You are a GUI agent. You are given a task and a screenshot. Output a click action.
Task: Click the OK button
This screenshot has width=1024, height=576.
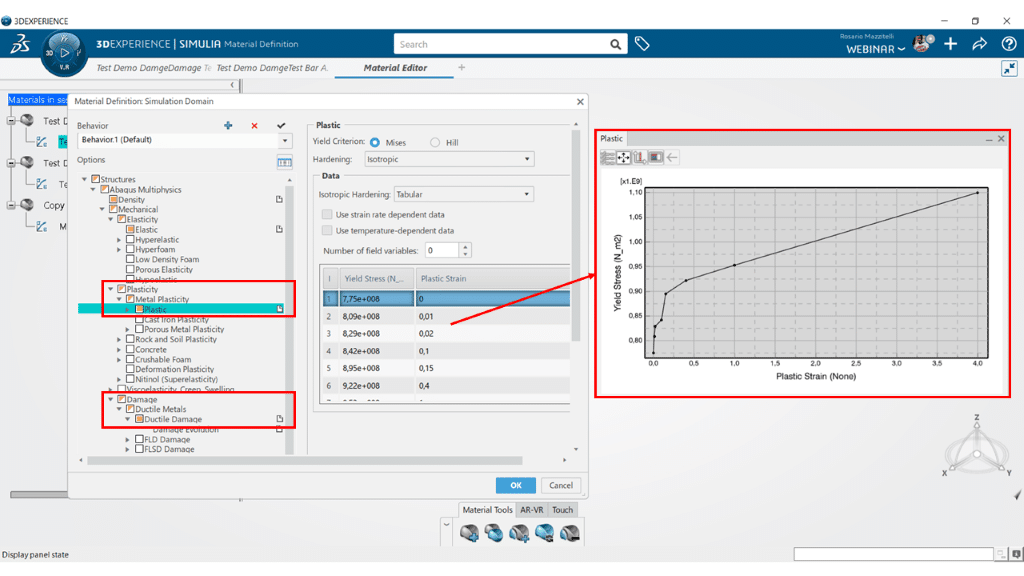pyautogui.click(x=516, y=485)
